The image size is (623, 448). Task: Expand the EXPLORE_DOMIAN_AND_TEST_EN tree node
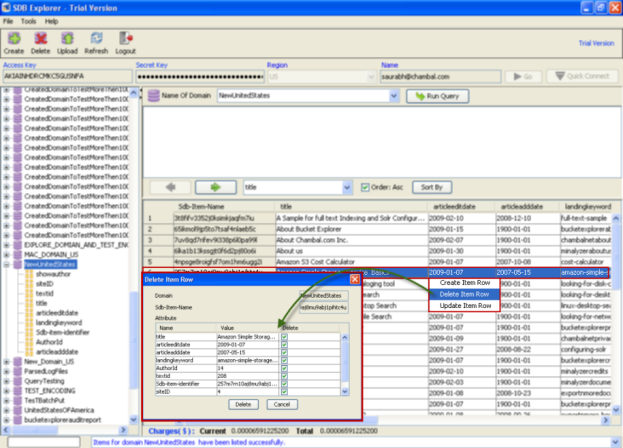coord(7,245)
